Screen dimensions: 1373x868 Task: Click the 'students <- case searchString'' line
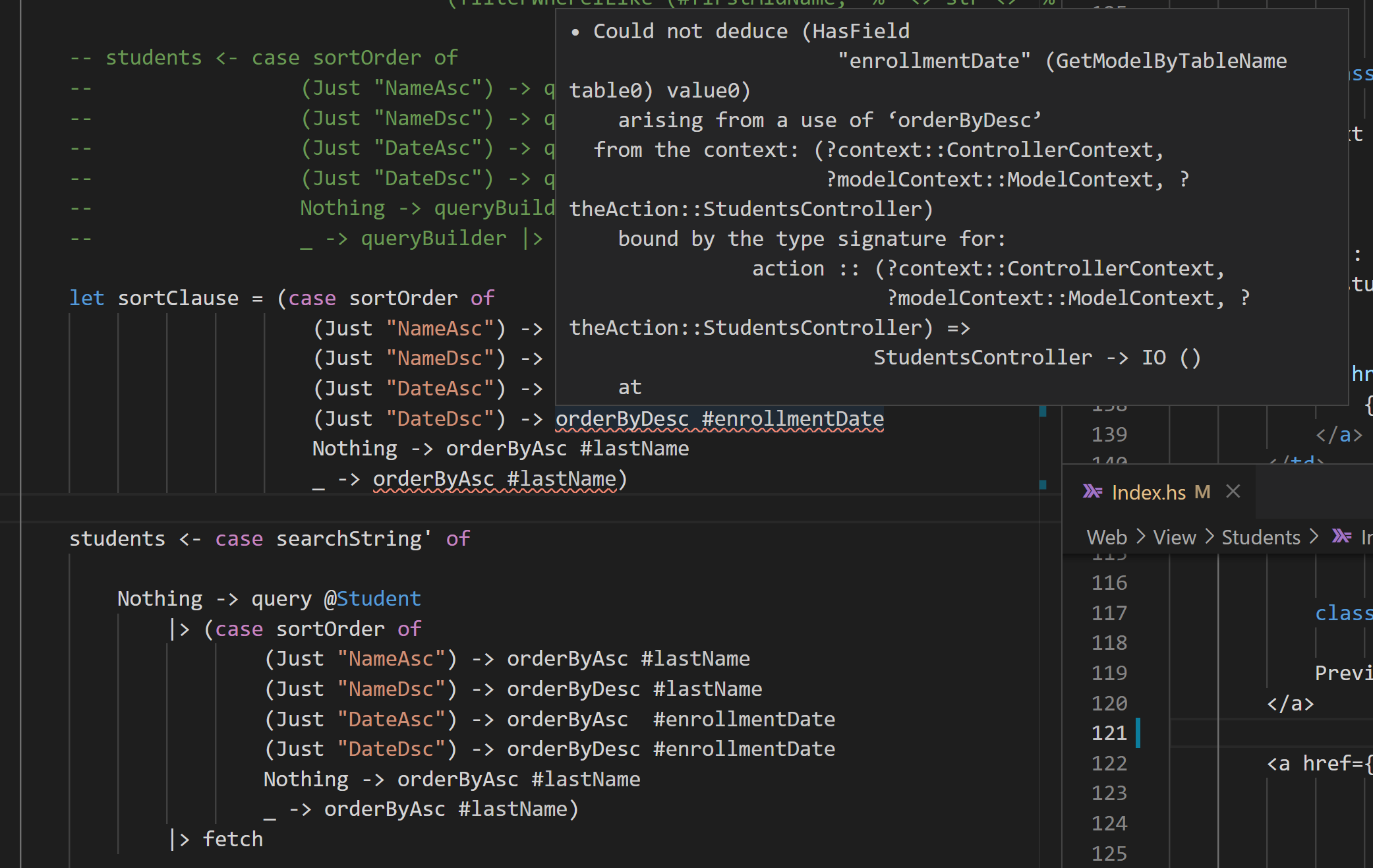270,539
